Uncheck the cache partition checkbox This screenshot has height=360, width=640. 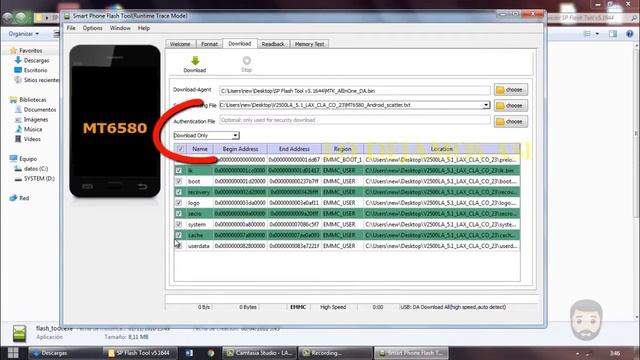click(x=179, y=235)
